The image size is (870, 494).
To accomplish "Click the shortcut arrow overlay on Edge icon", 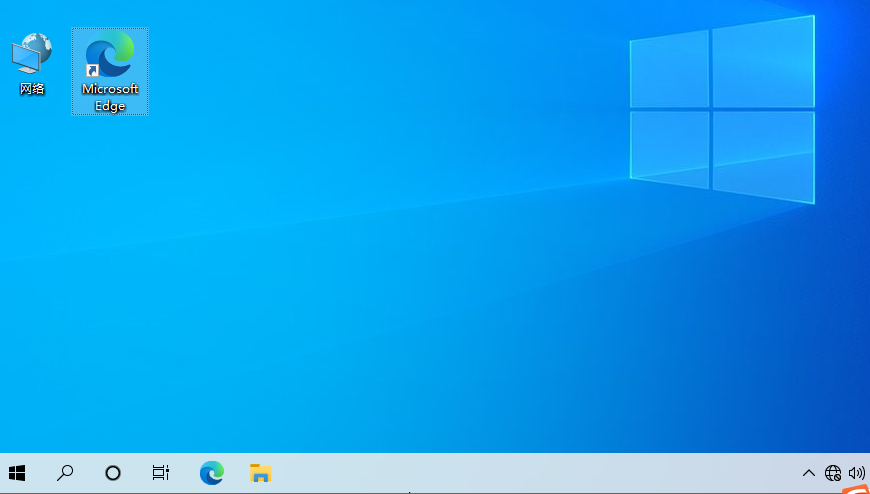I will coord(92,71).
